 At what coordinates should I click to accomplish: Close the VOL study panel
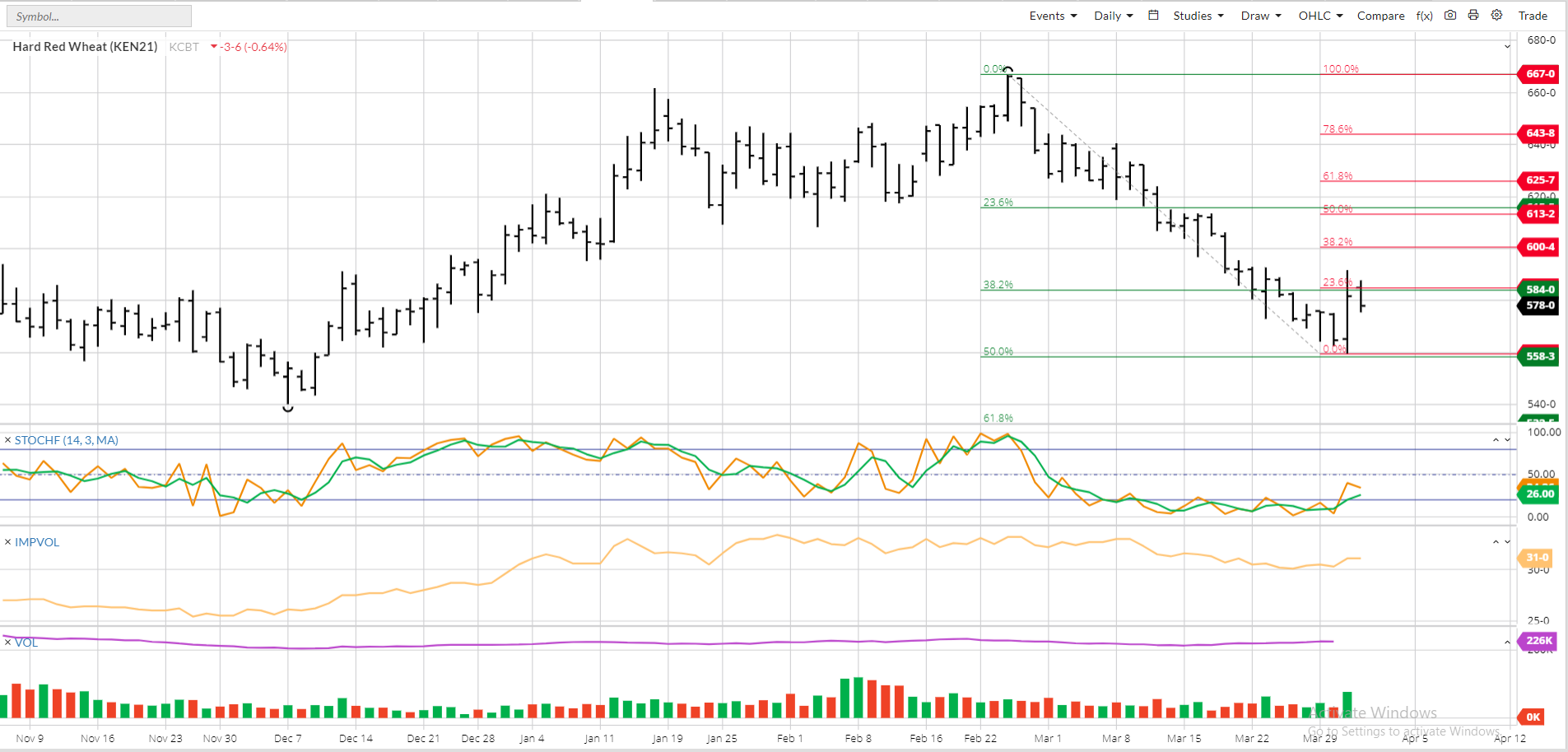(7, 642)
